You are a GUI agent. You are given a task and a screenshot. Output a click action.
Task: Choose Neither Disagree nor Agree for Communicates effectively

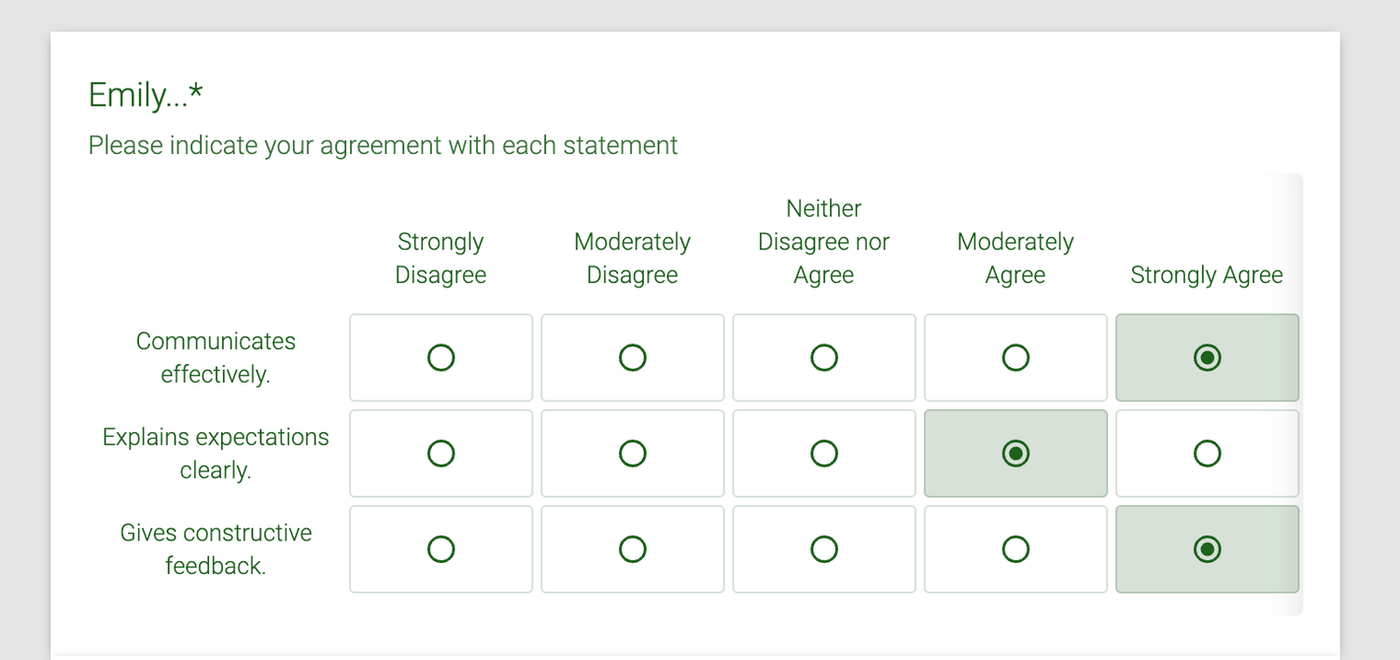click(x=824, y=357)
